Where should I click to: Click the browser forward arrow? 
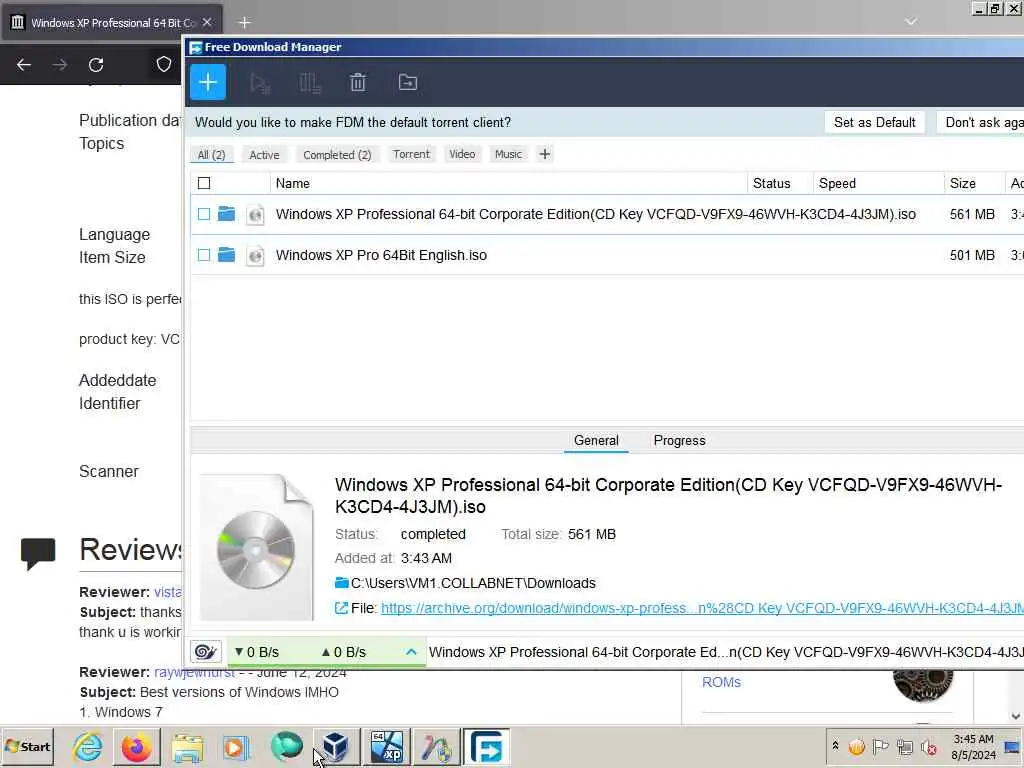(60, 65)
